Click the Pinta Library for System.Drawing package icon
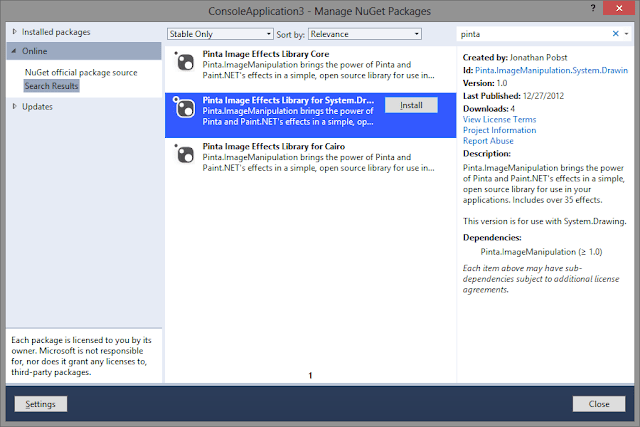This screenshot has height=427, width=640. point(184,108)
